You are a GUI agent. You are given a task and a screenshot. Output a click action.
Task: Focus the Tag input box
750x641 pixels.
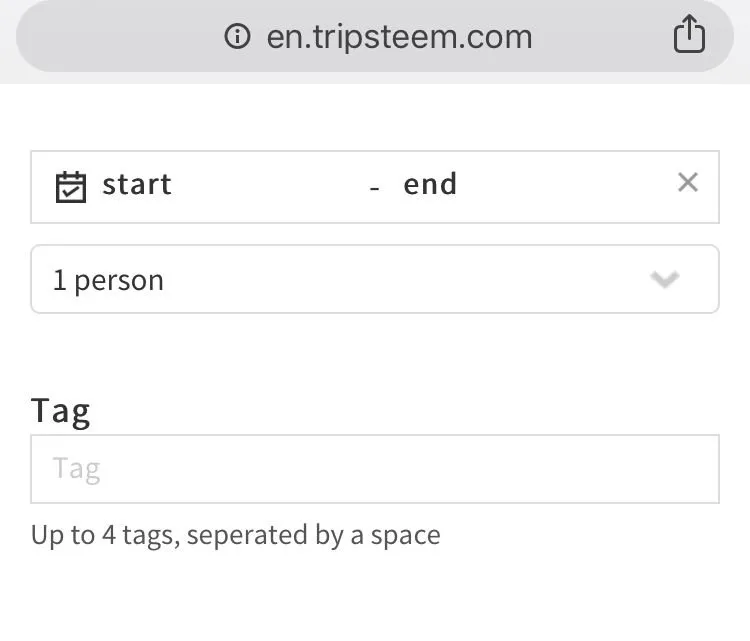(375, 469)
